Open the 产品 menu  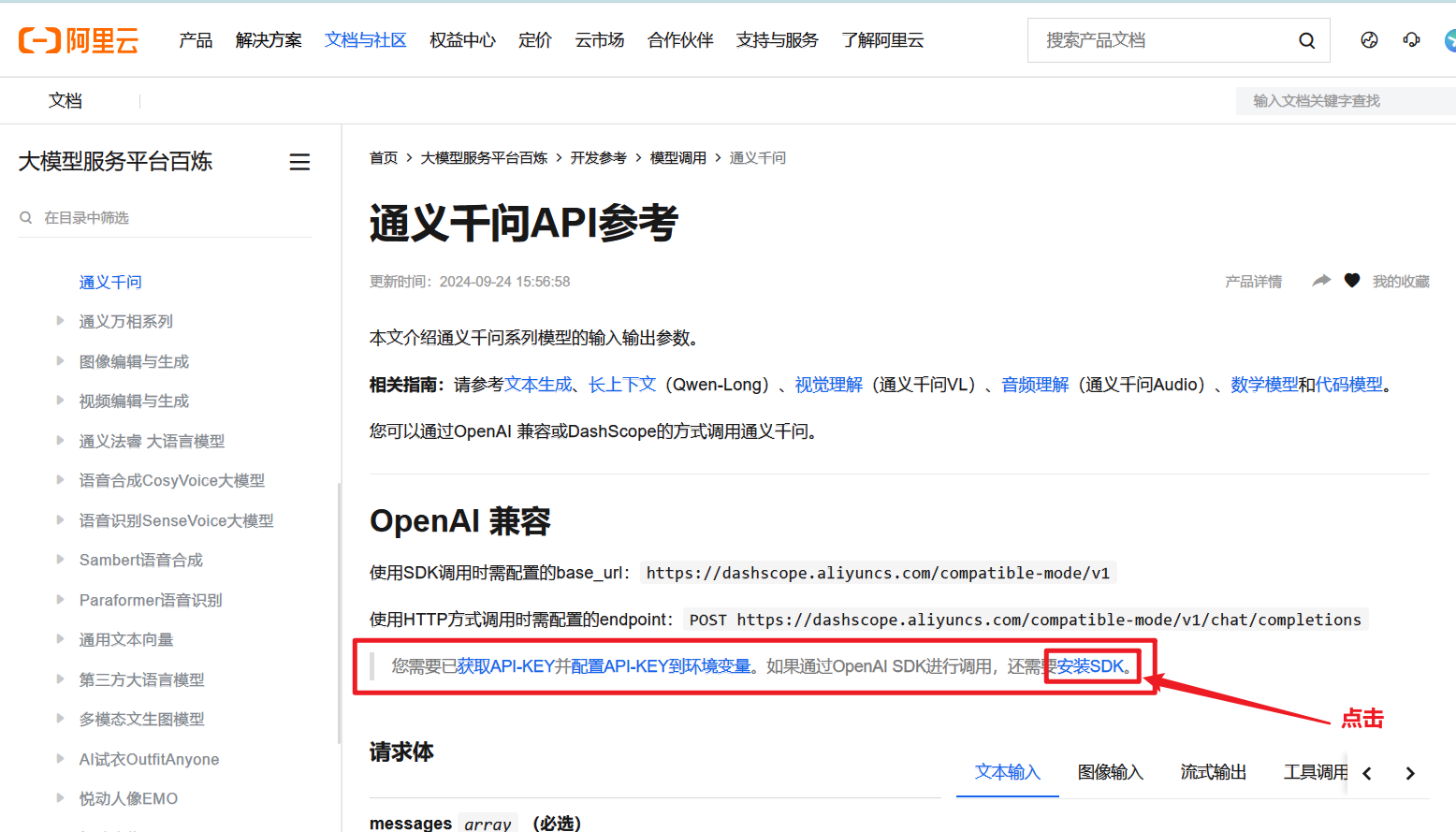point(196,40)
